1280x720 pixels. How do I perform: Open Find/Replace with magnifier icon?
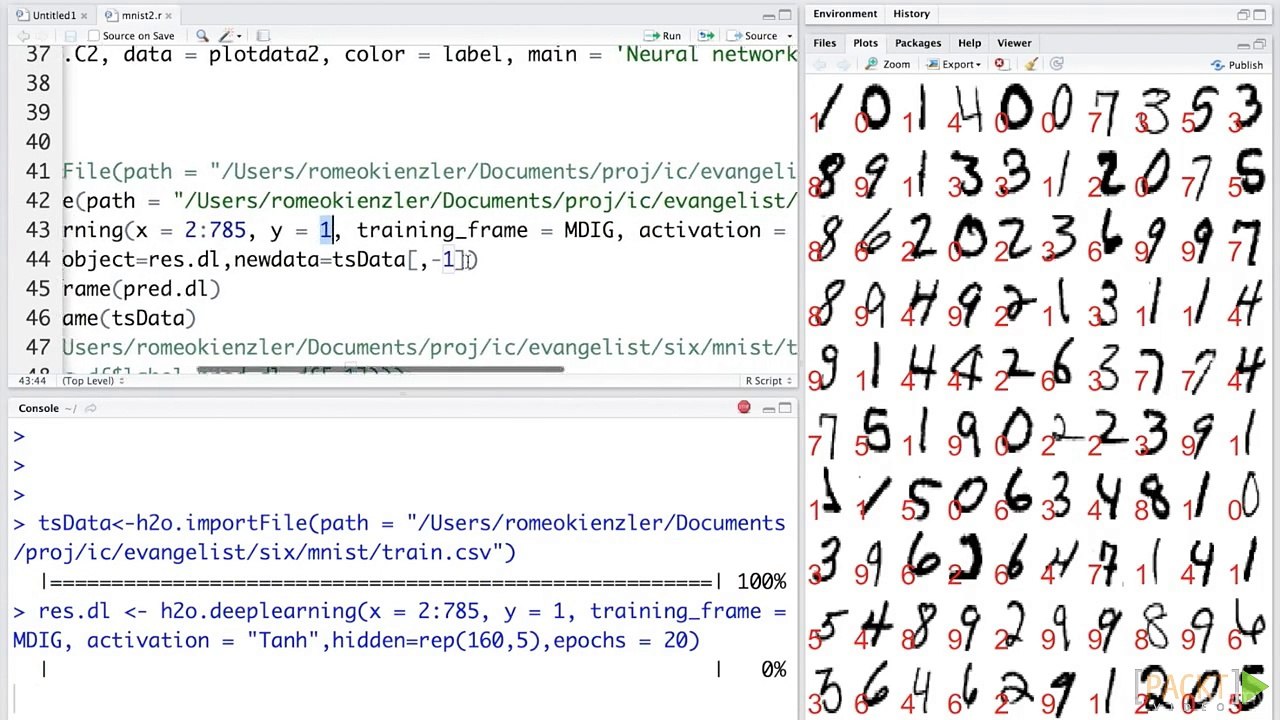202,36
